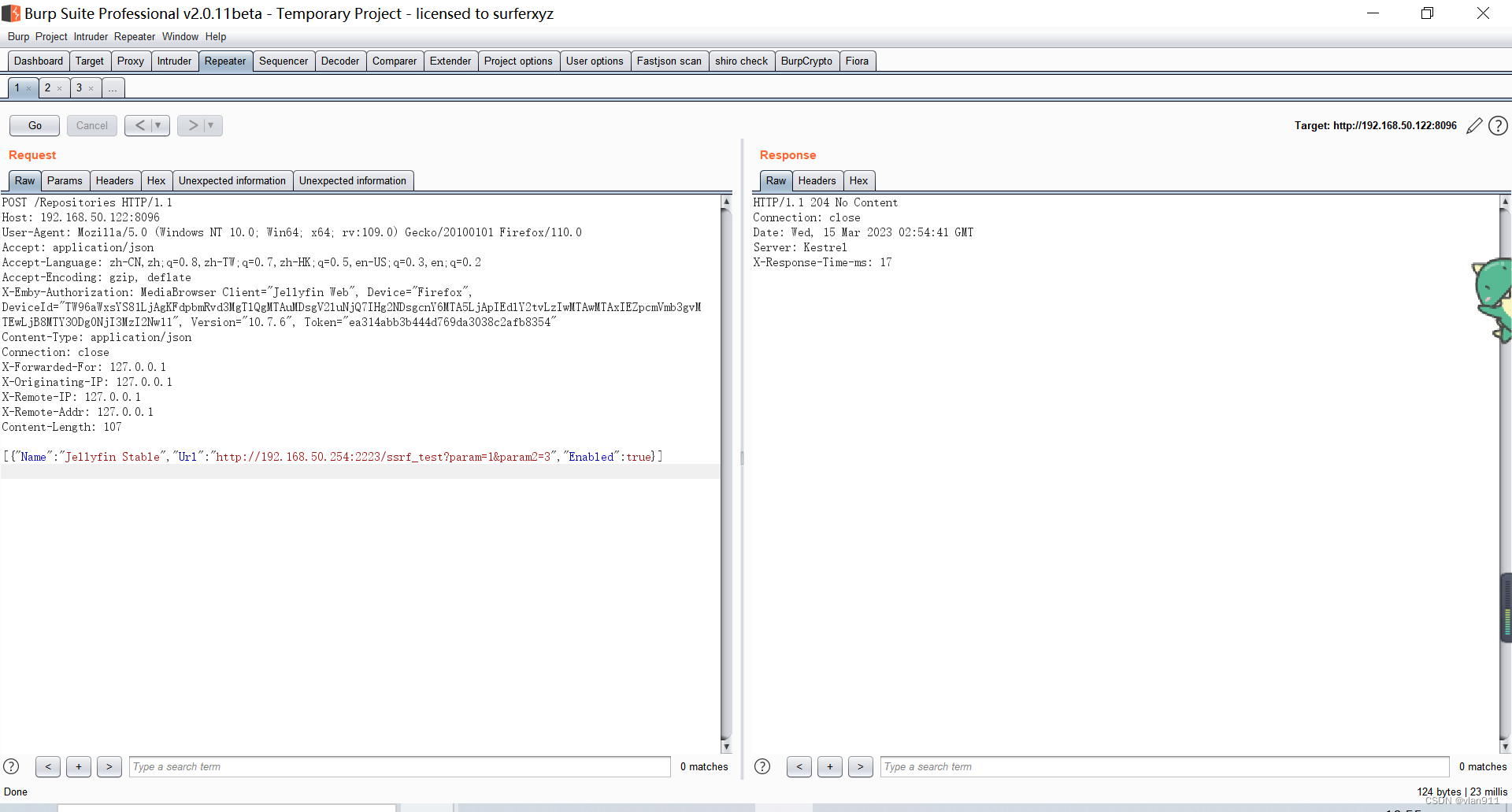Open the Project menu
This screenshot has height=812, width=1512.
click(x=51, y=36)
